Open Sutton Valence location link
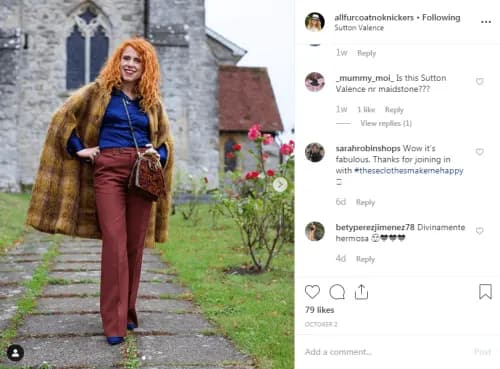The image size is (500, 369). coord(359,28)
